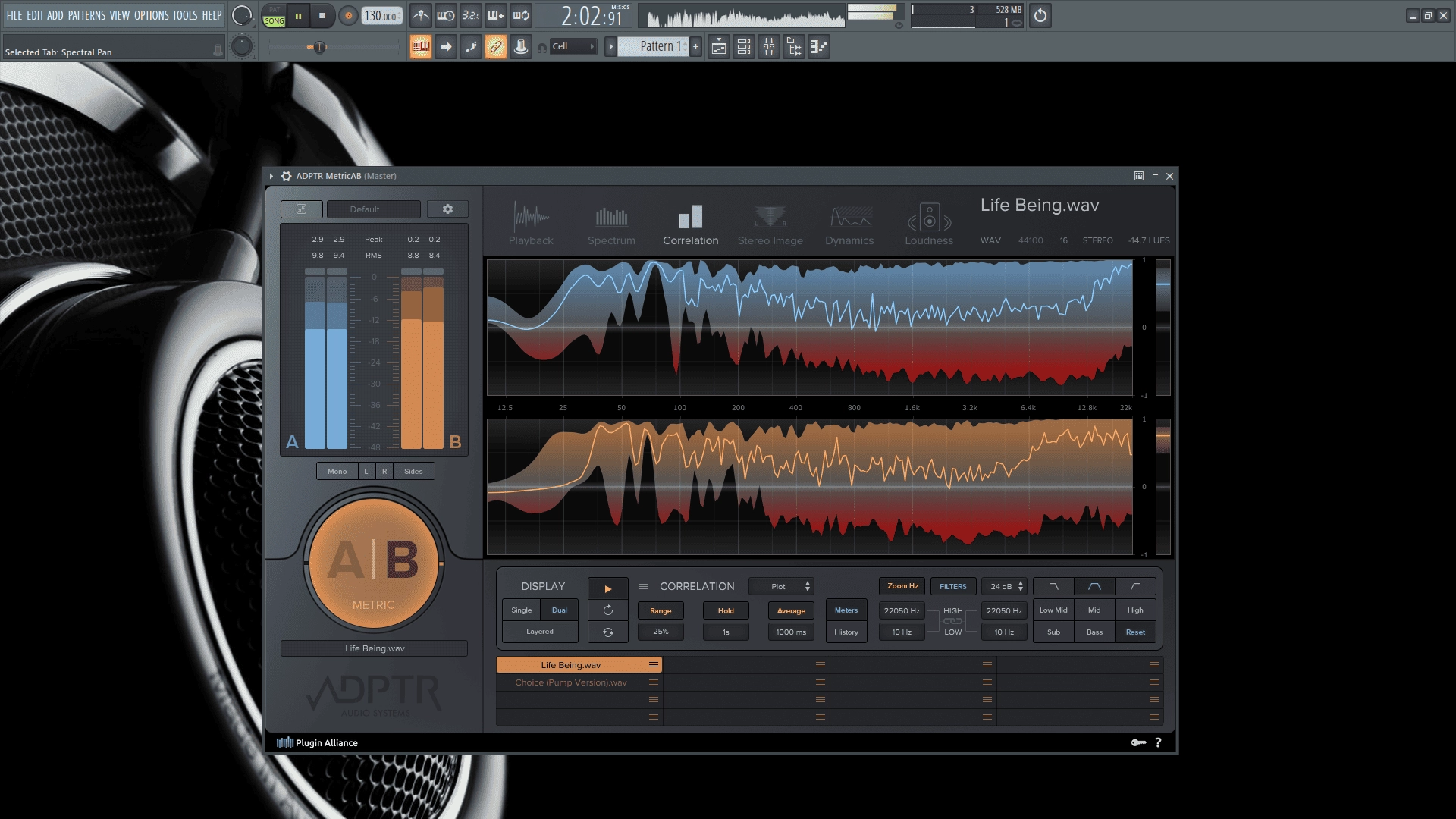Toggle the overdub/blend recording icon

tap(496, 15)
